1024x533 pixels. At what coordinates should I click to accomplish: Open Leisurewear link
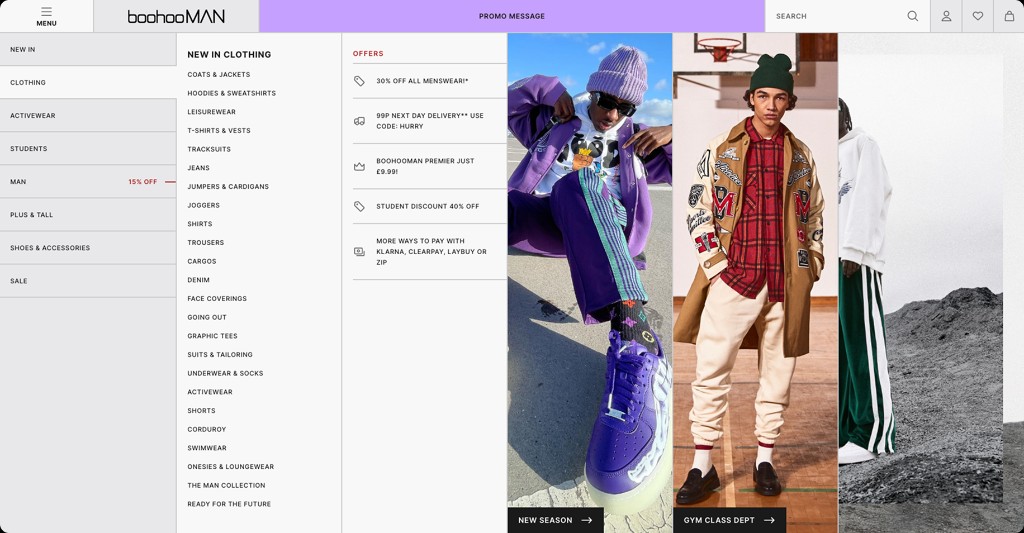coord(212,112)
